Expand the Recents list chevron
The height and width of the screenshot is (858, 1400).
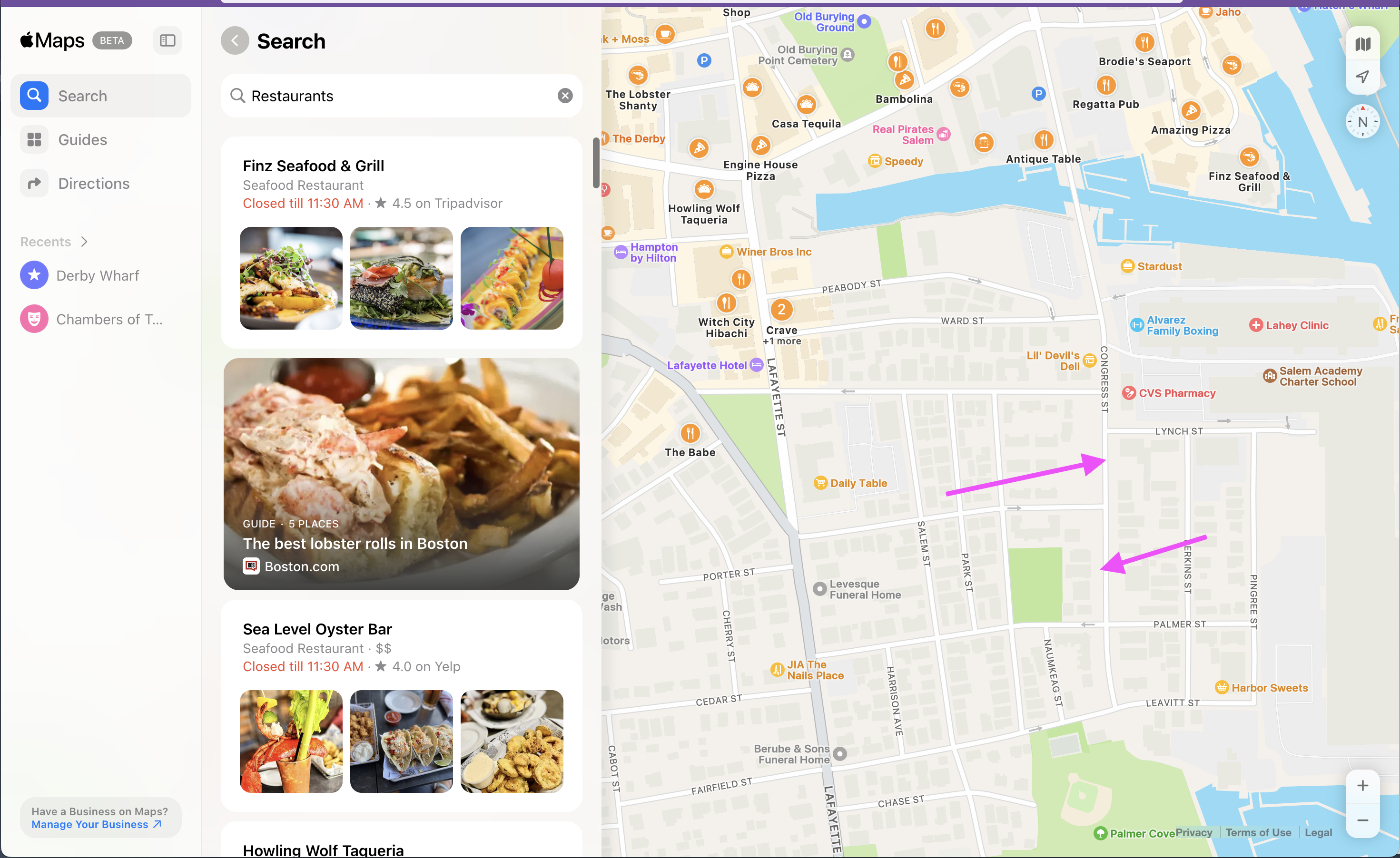coord(84,242)
